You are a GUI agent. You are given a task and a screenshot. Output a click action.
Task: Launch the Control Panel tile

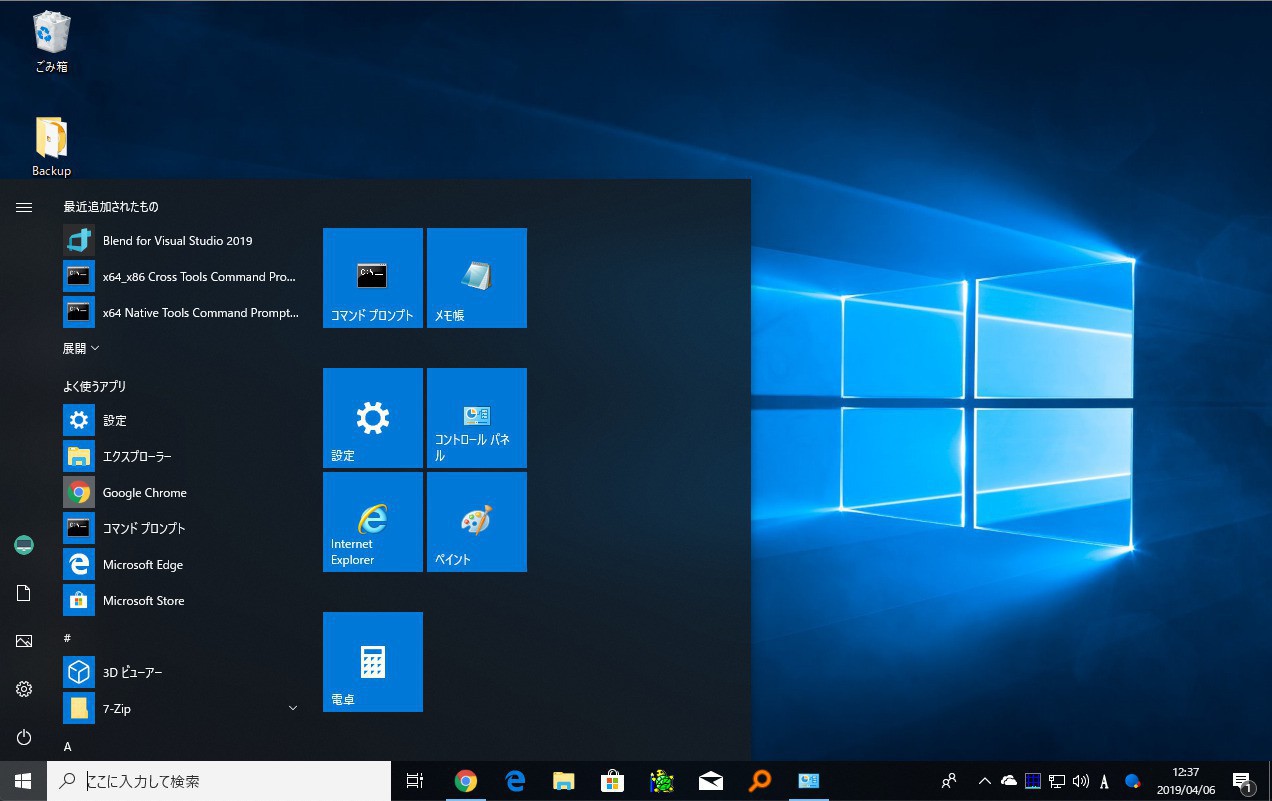tap(476, 418)
